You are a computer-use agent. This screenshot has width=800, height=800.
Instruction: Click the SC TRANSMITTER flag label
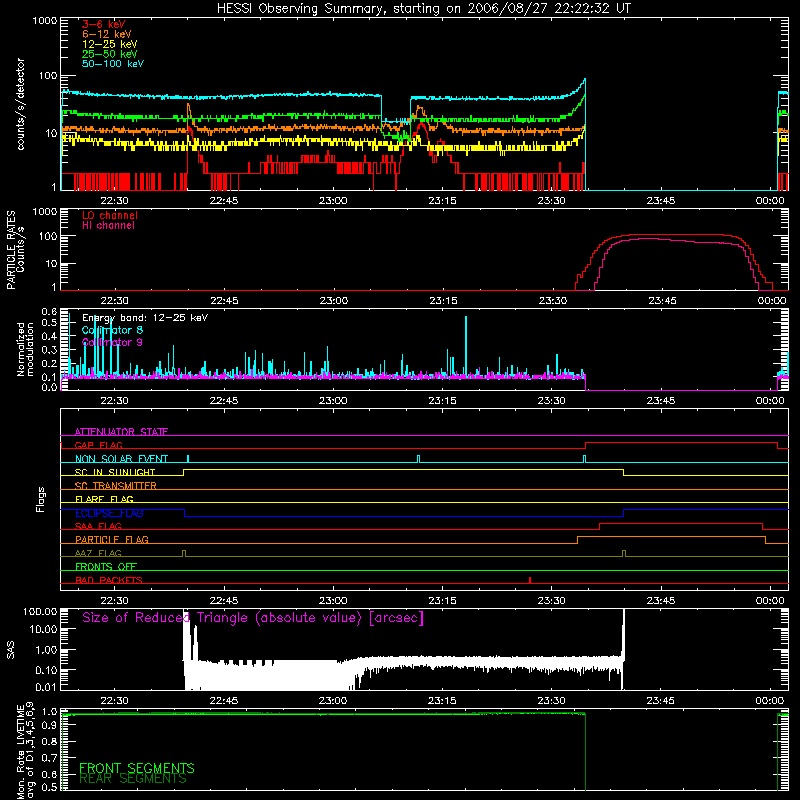pos(116,486)
